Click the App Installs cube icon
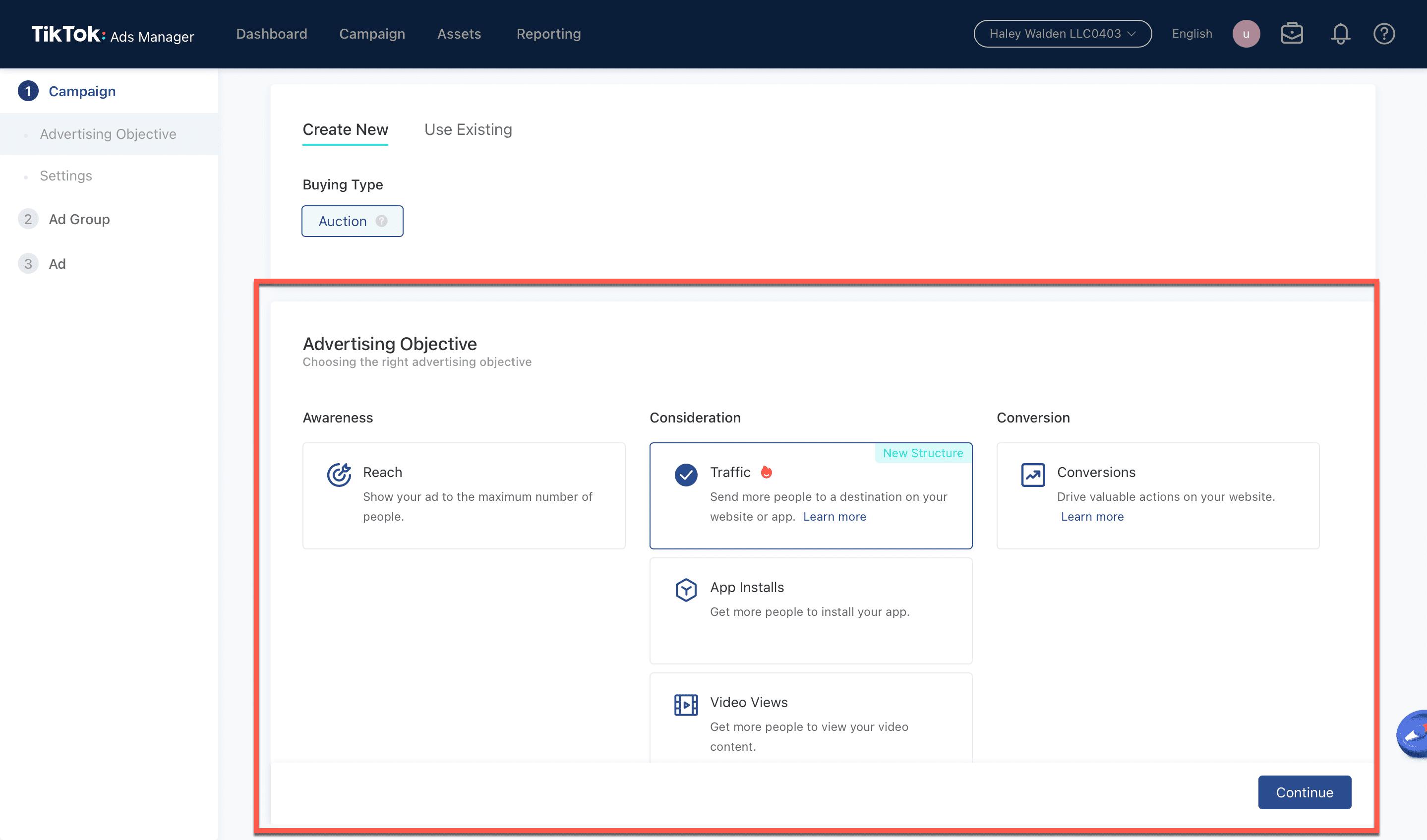1427x840 pixels. click(685, 590)
